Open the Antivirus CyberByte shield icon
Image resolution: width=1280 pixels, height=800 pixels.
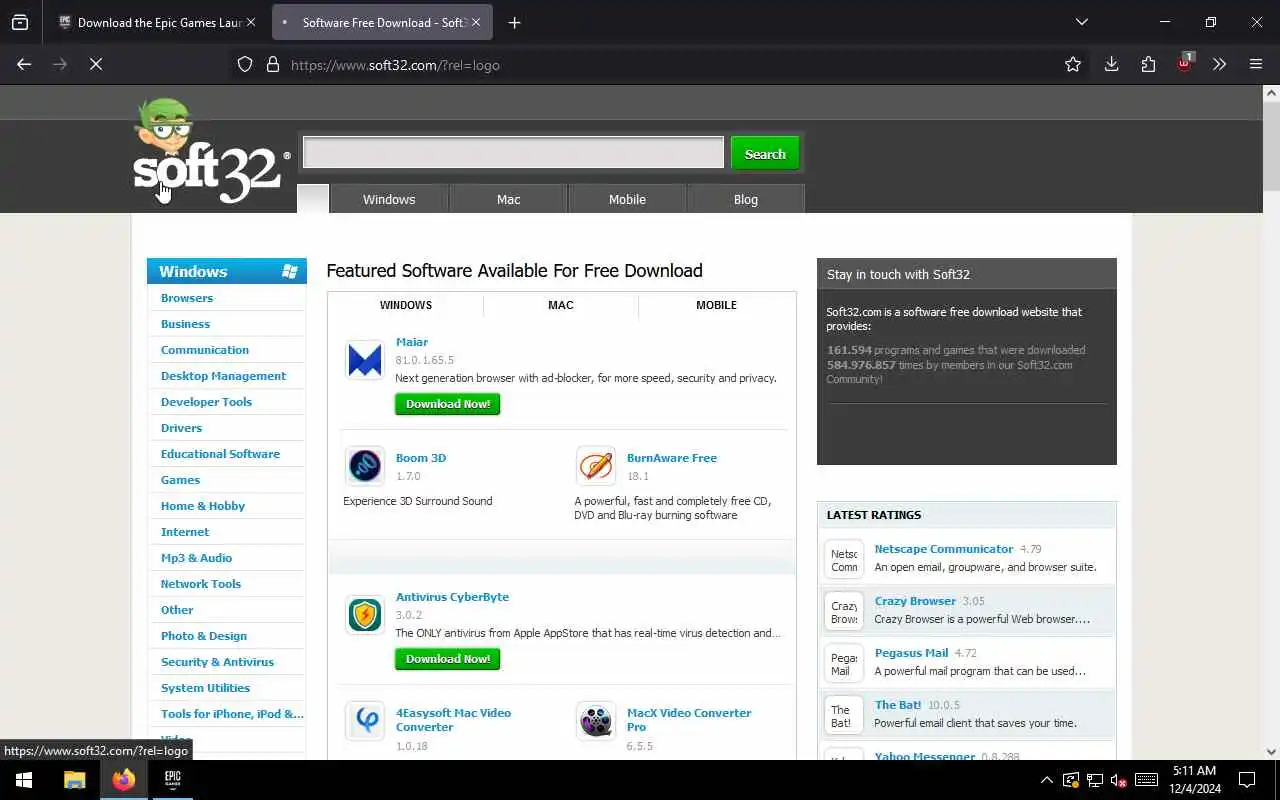click(x=365, y=615)
